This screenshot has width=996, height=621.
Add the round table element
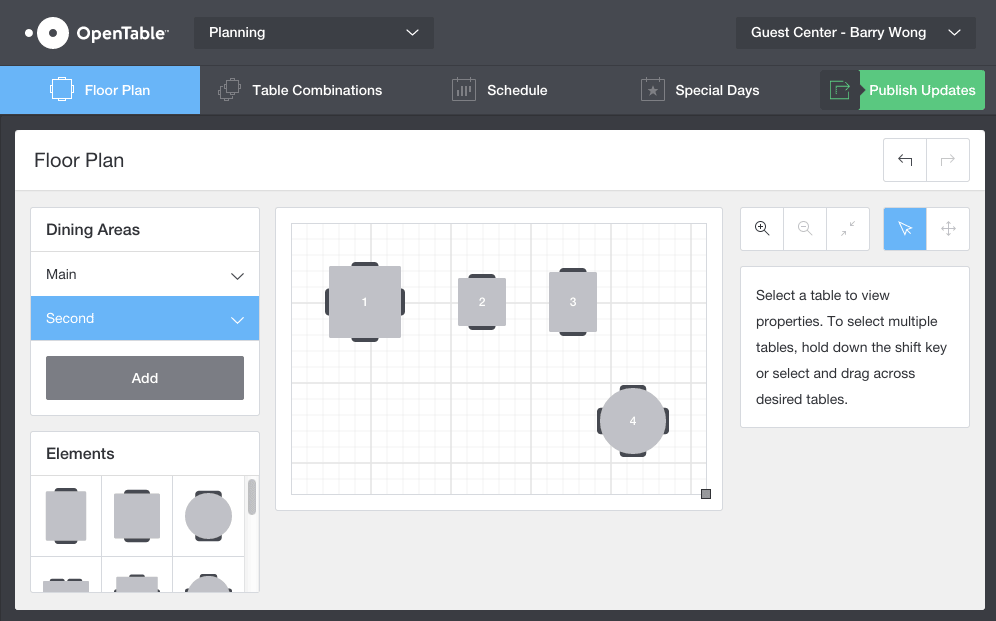pos(208,516)
